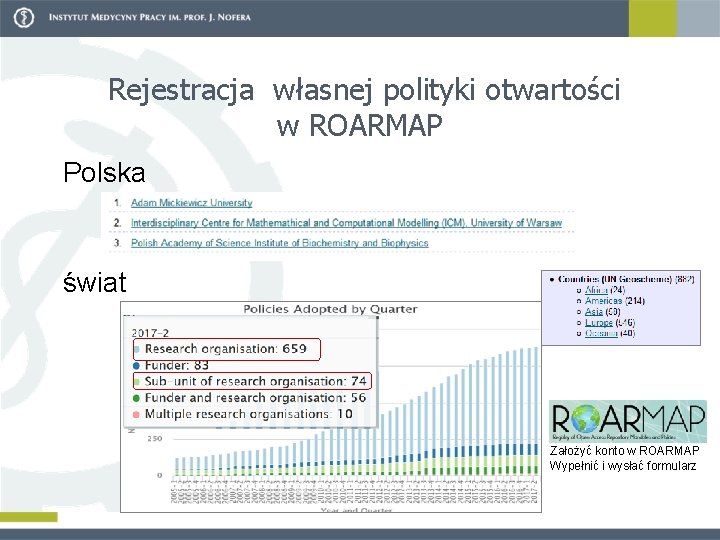Click the green Funder and research organisation dot
Viewport: 720px width, 540px height.
click(x=136, y=398)
